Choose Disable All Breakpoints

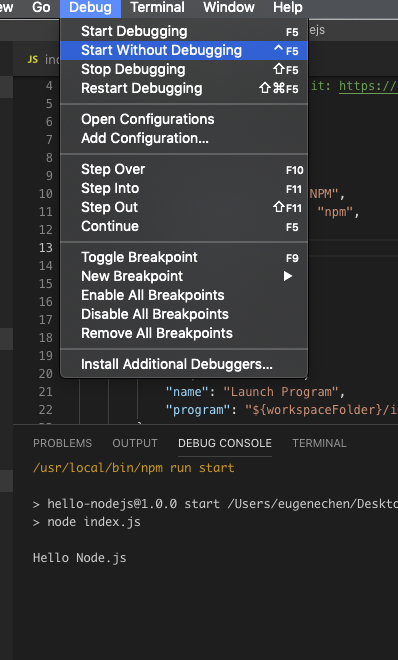pyautogui.click(x=184, y=314)
